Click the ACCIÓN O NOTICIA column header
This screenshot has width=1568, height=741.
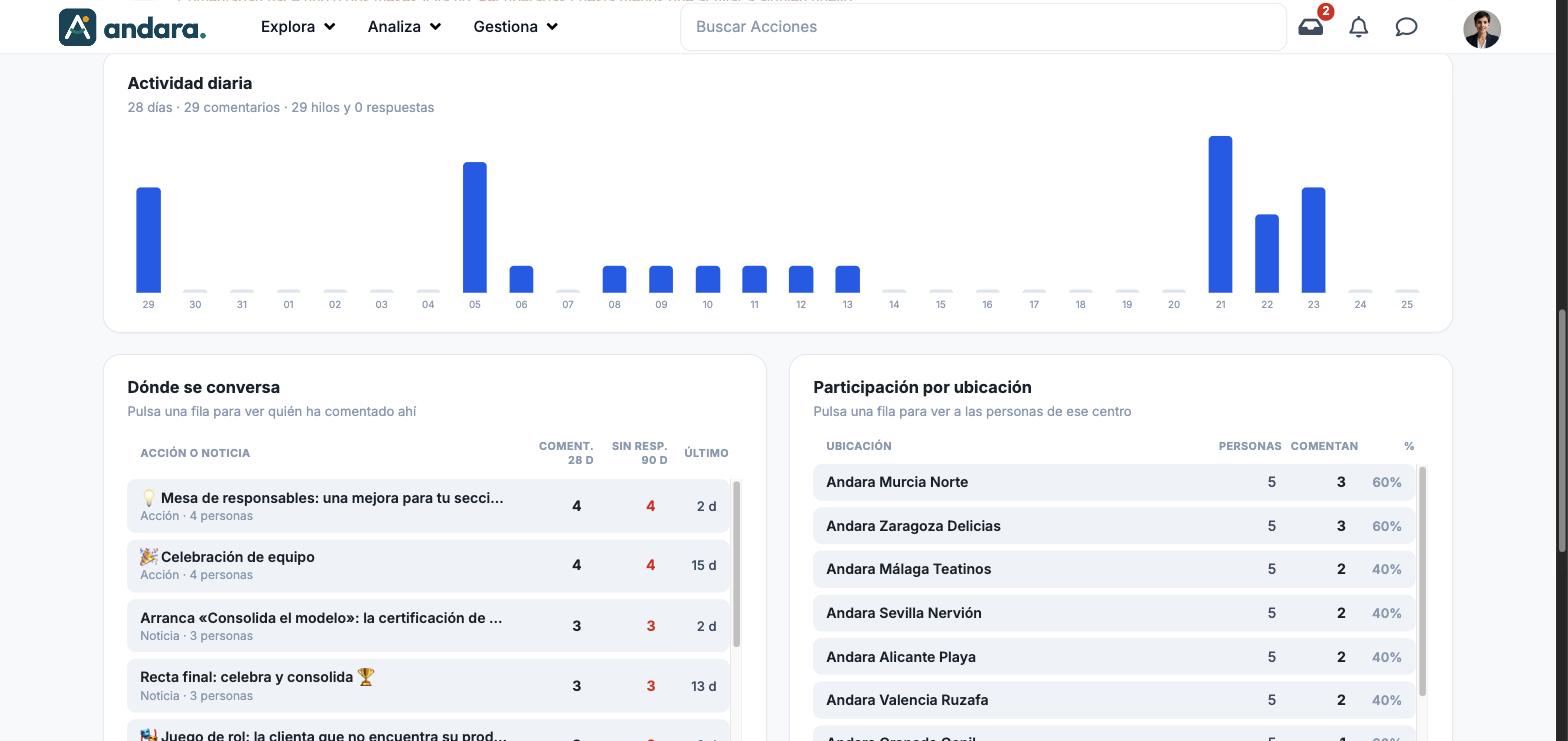coord(195,453)
